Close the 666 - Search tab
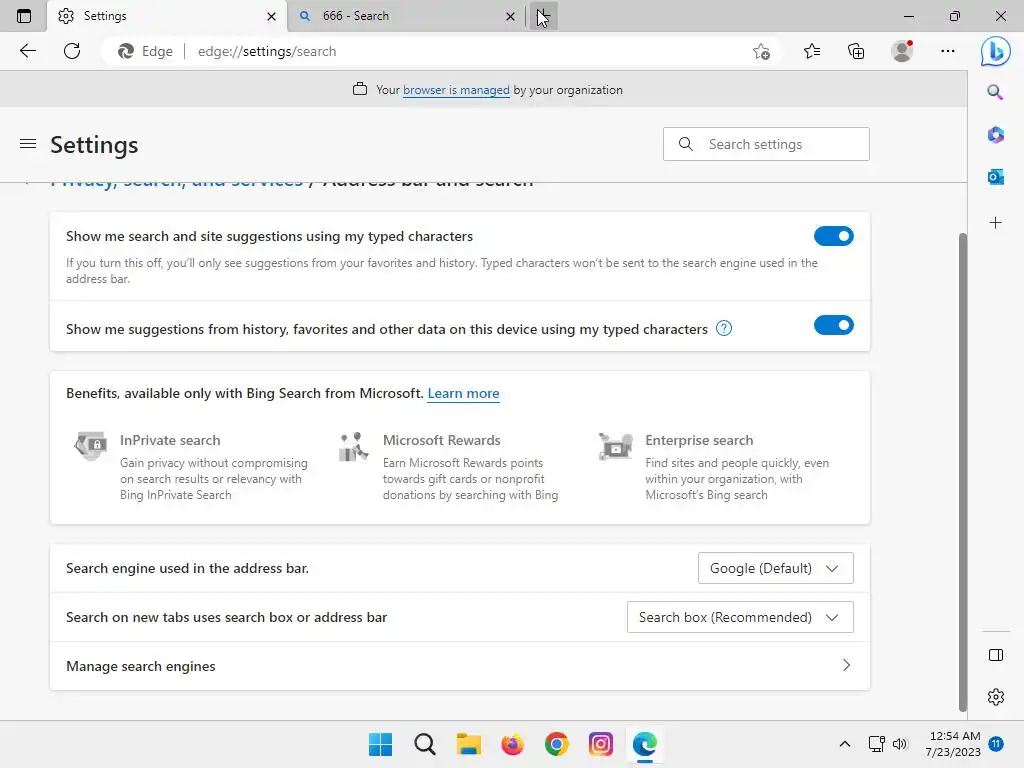 click(510, 16)
